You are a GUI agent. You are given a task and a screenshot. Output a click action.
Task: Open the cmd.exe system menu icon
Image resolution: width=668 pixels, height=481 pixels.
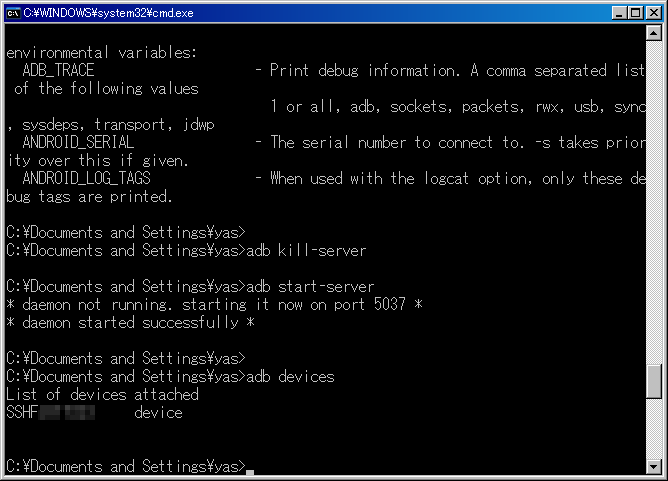click(x=13, y=13)
